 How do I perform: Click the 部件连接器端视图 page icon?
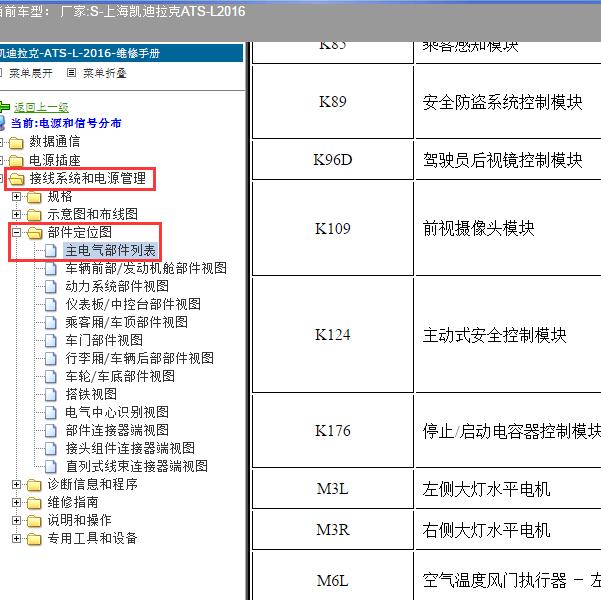point(51,431)
